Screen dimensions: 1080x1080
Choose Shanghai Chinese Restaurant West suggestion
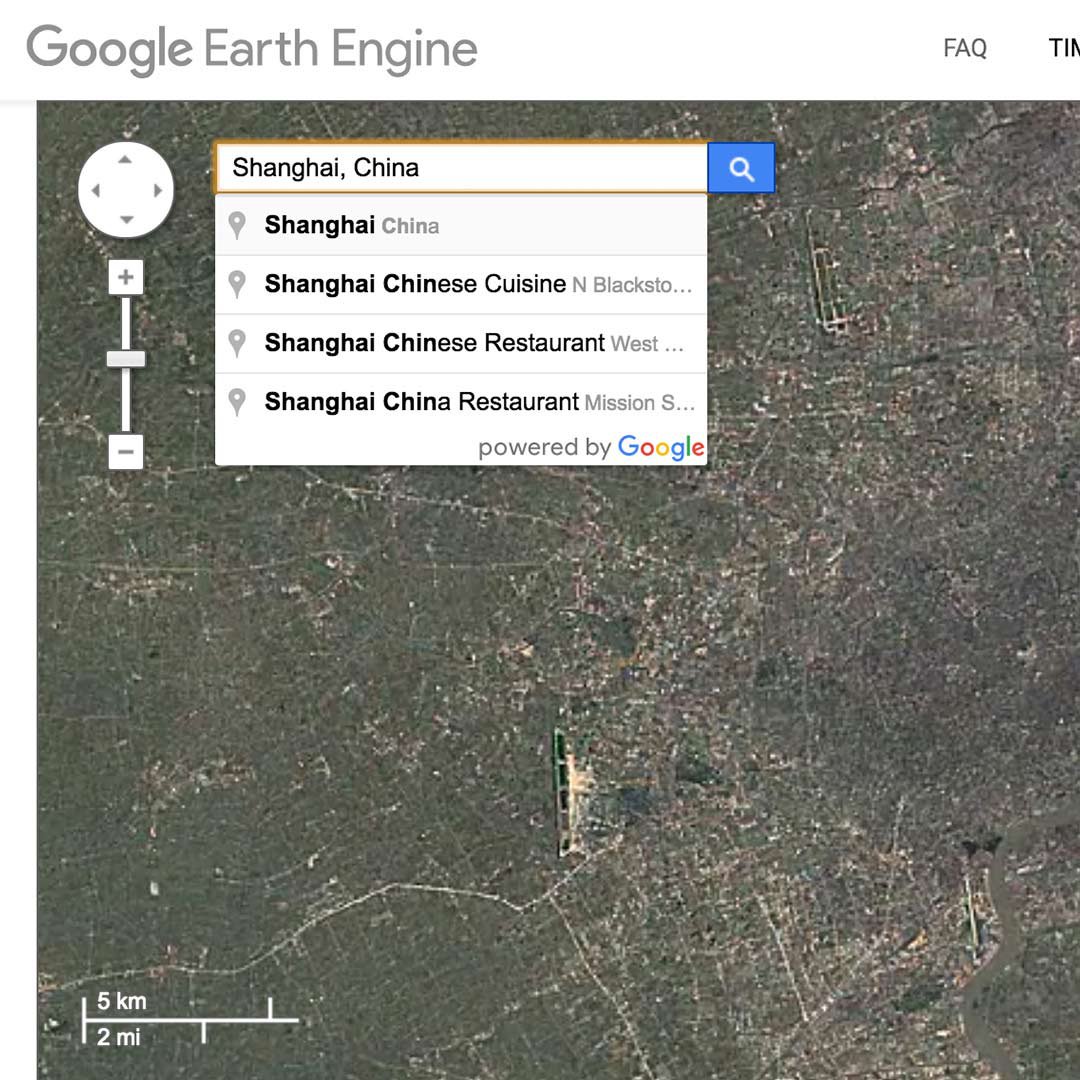pos(461,343)
